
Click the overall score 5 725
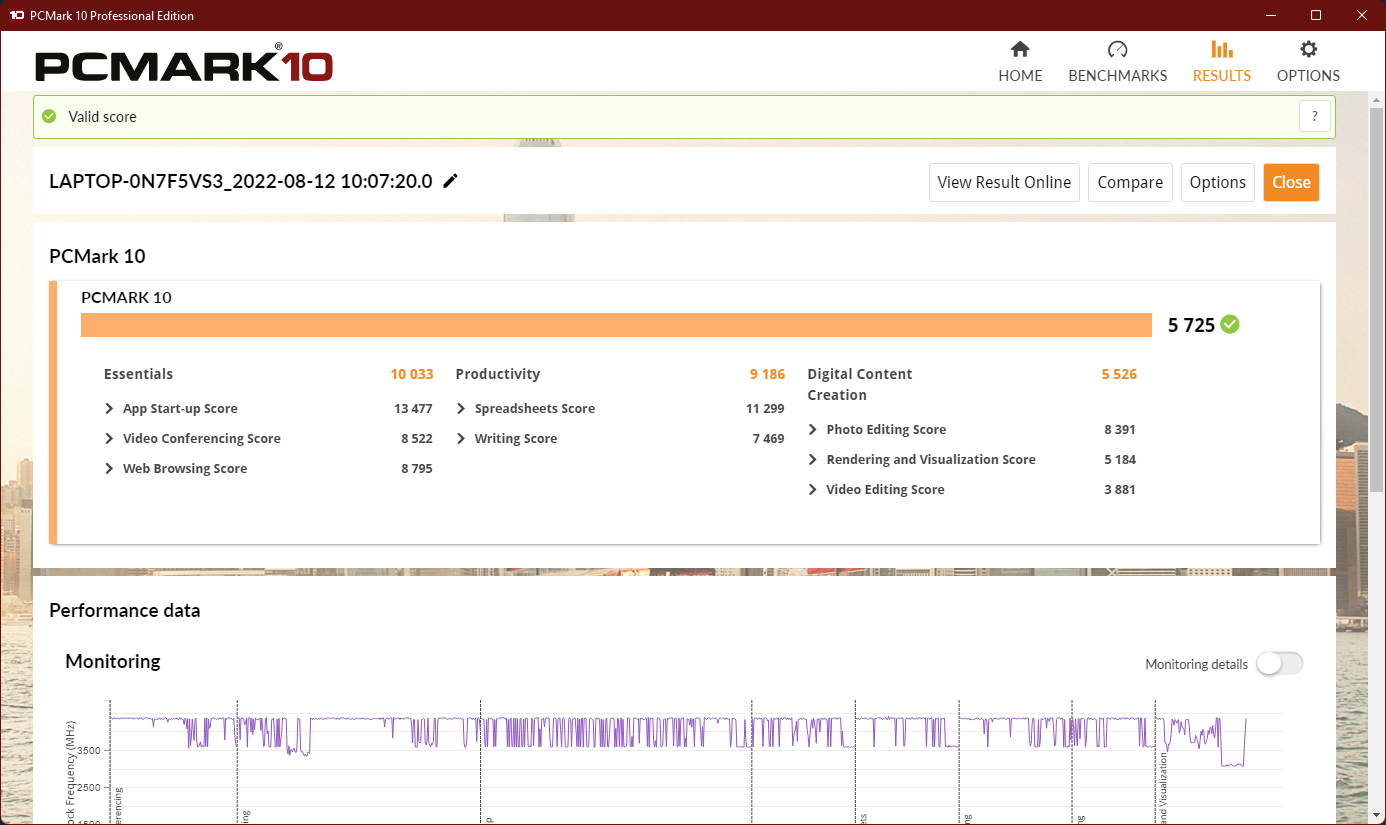(1191, 325)
